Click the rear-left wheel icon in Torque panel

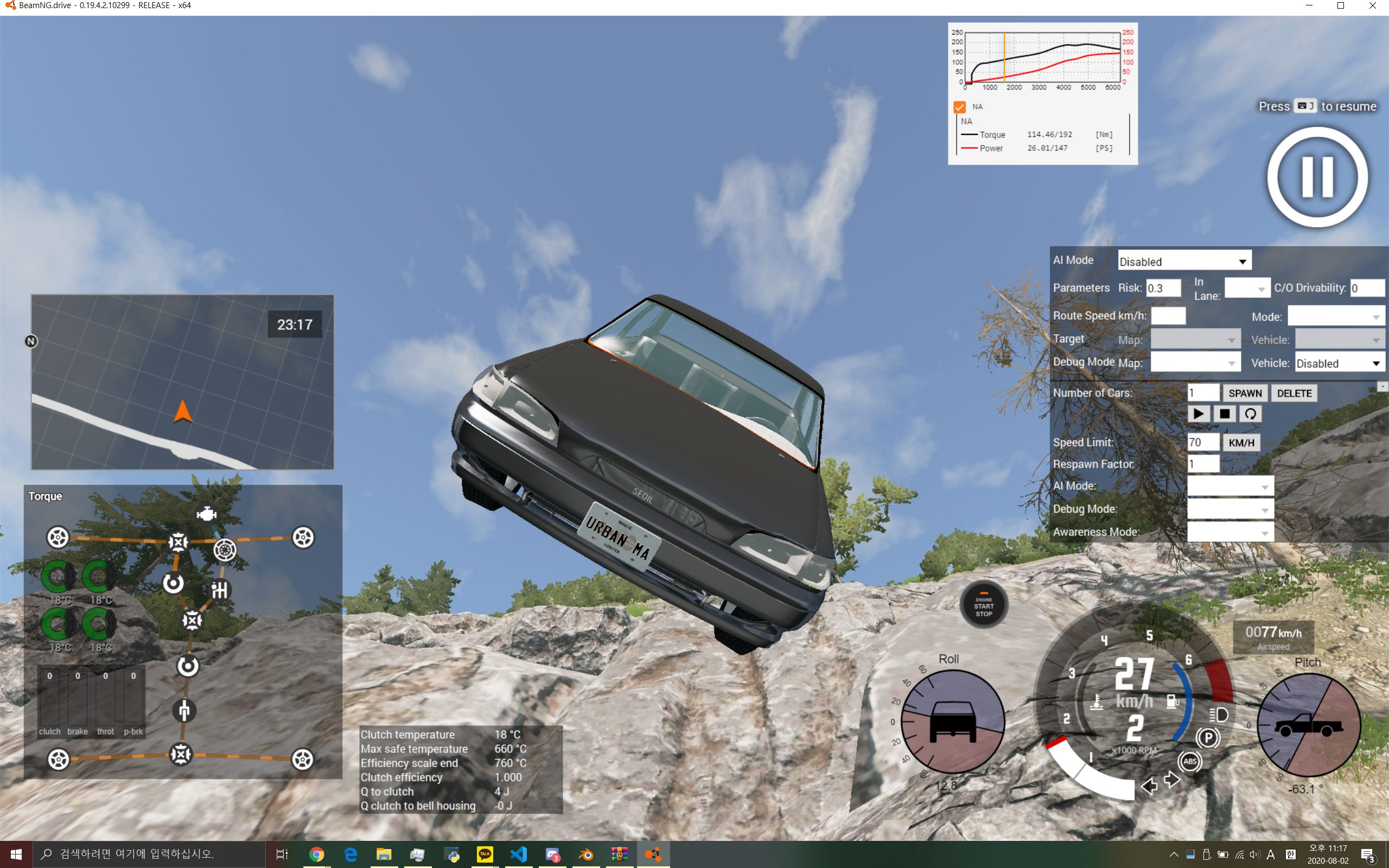click(58, 759)
